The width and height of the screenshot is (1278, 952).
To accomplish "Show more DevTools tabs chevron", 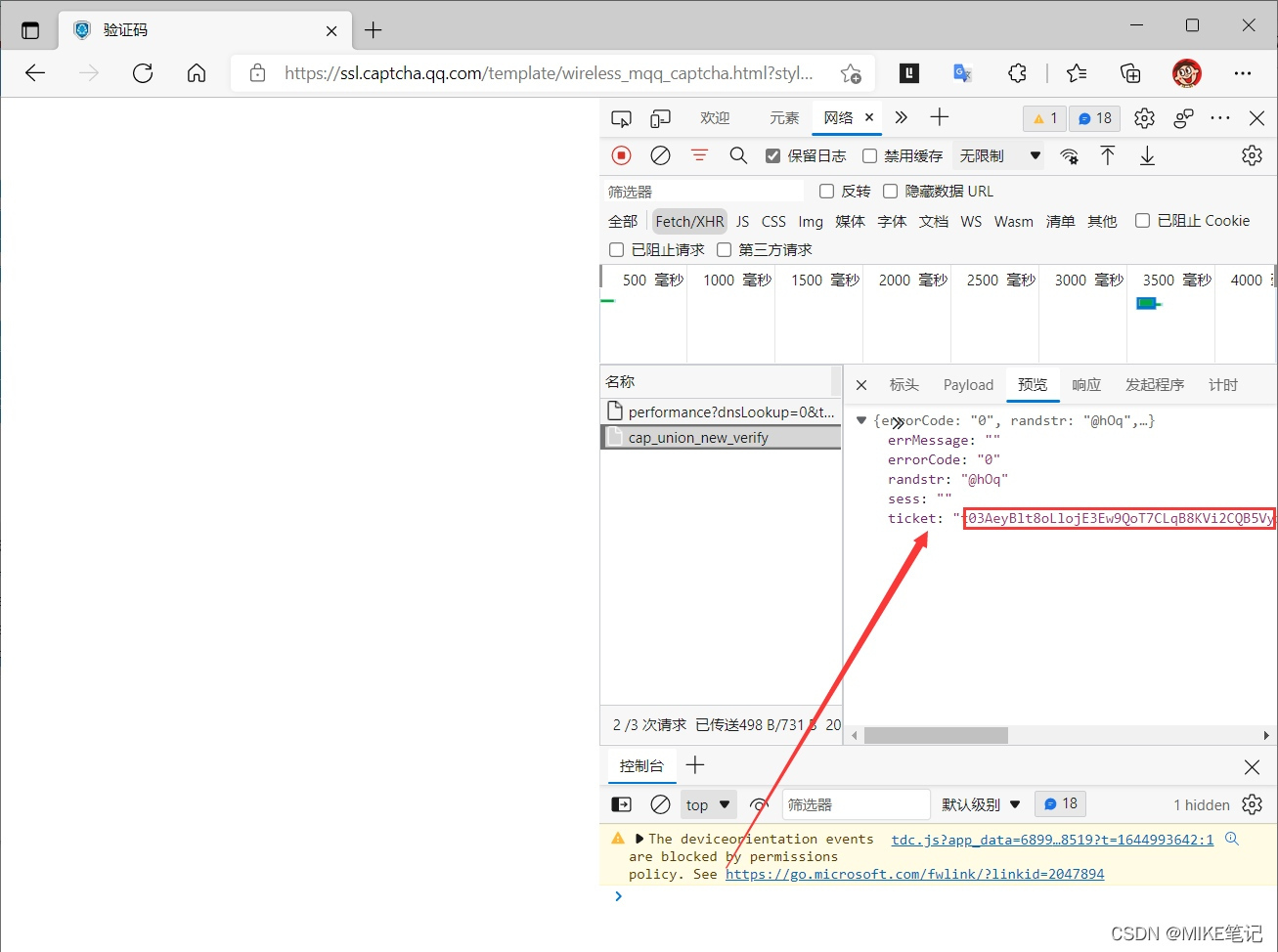I will coord(901,118).
